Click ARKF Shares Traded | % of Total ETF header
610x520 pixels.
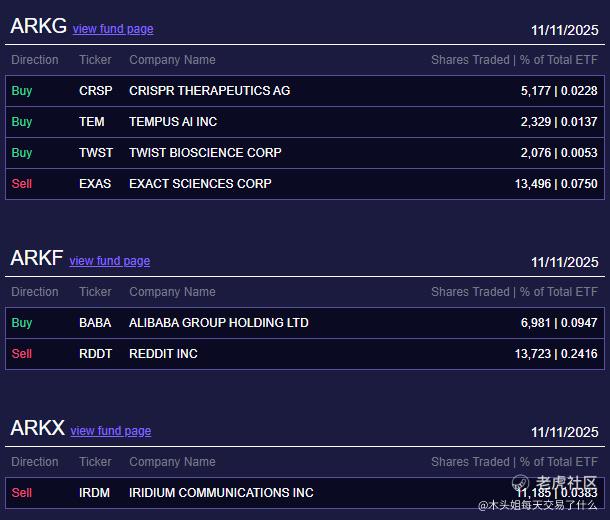[514, 292]
